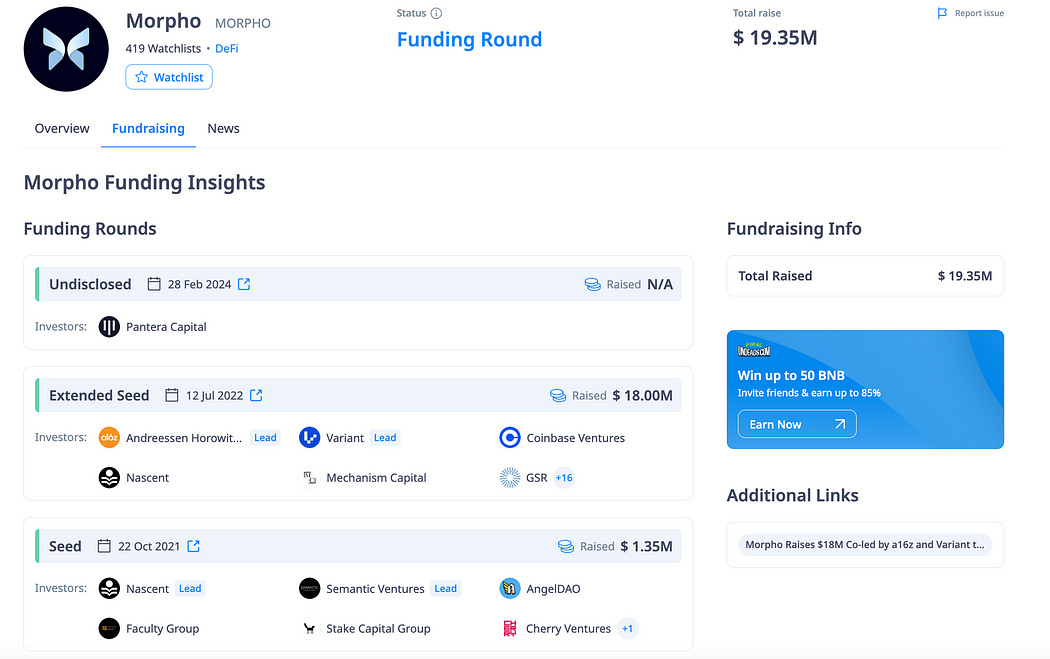Click the Pantera Capital logo

pyautogui.click(x=109, y=327)
